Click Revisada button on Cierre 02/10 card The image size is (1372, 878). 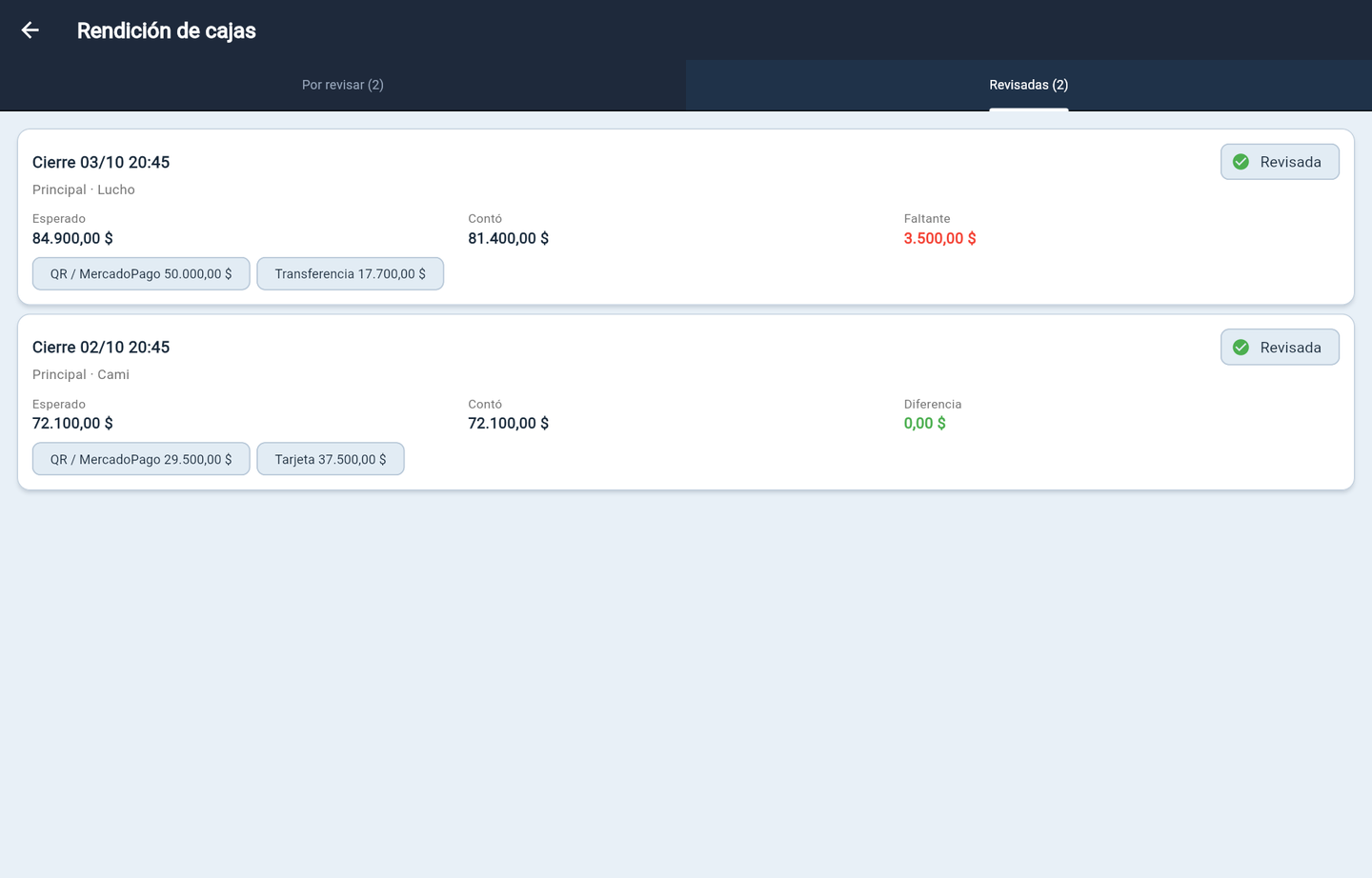click(x=1280, y=348)
